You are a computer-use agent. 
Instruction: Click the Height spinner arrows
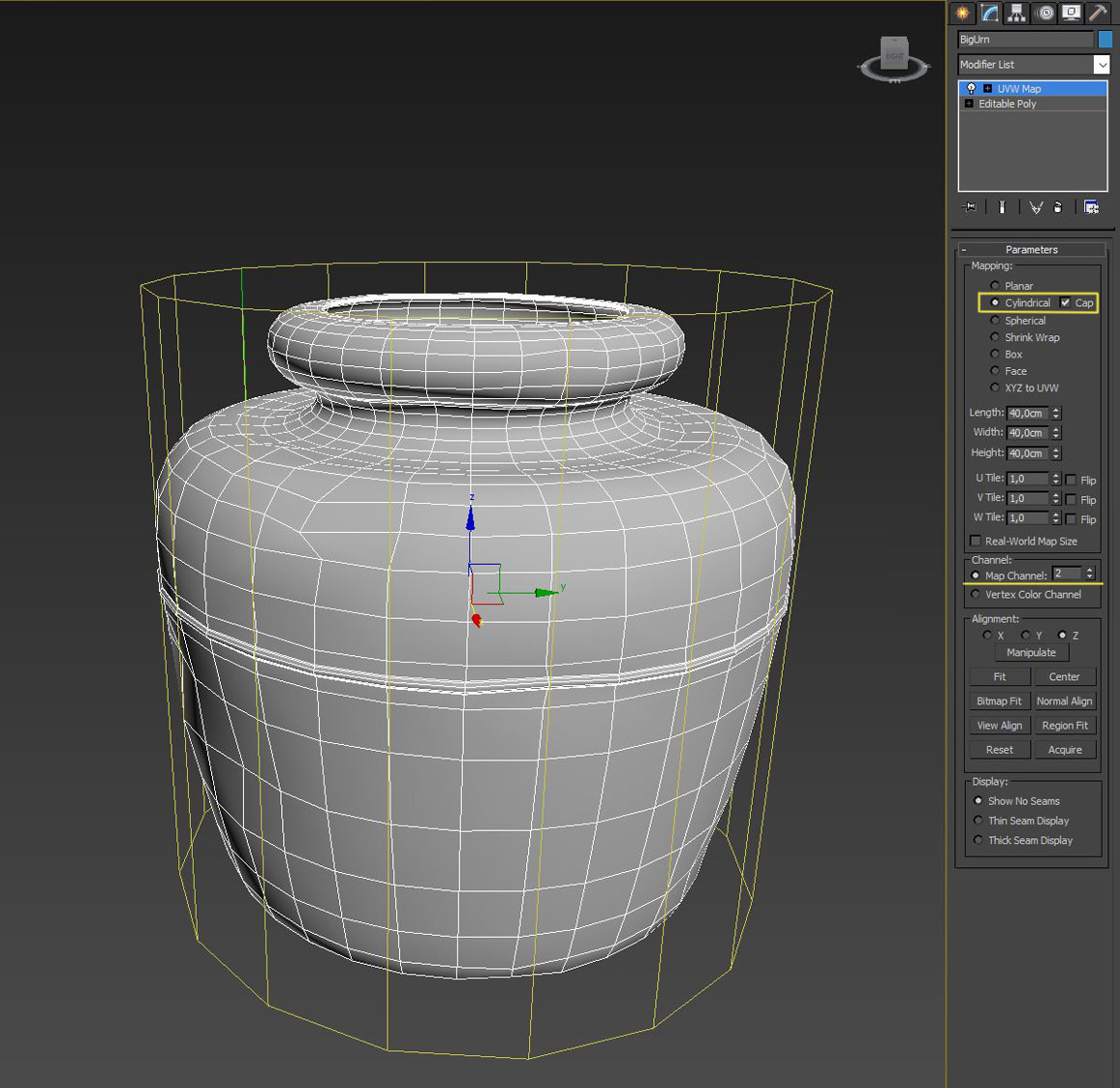point(1056,452)
